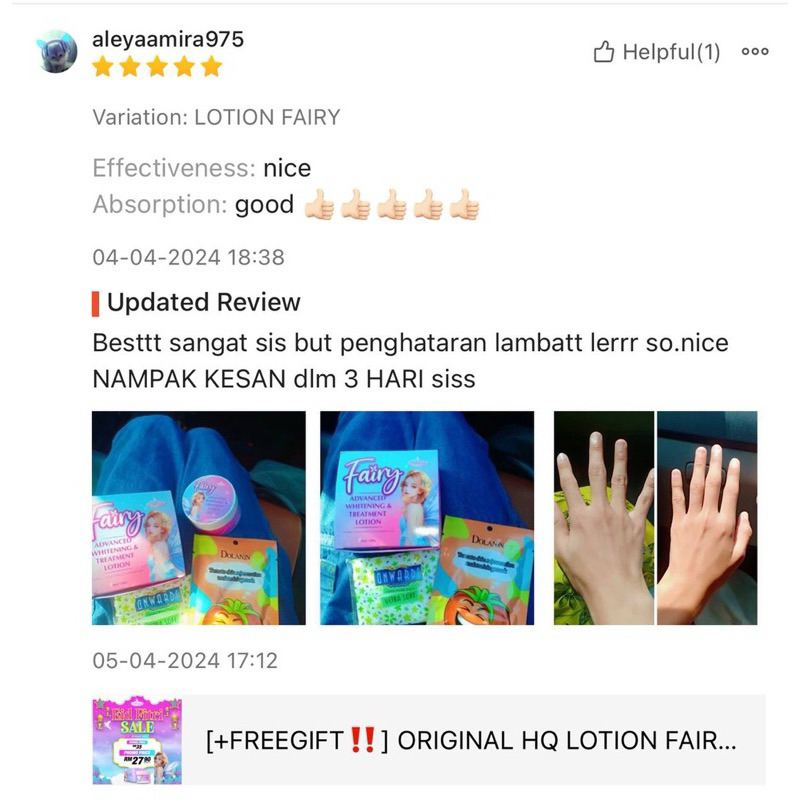Screen dimensions: 800x800
Task: Open the three-dot more options menu
Action: (x=755, y=51)
